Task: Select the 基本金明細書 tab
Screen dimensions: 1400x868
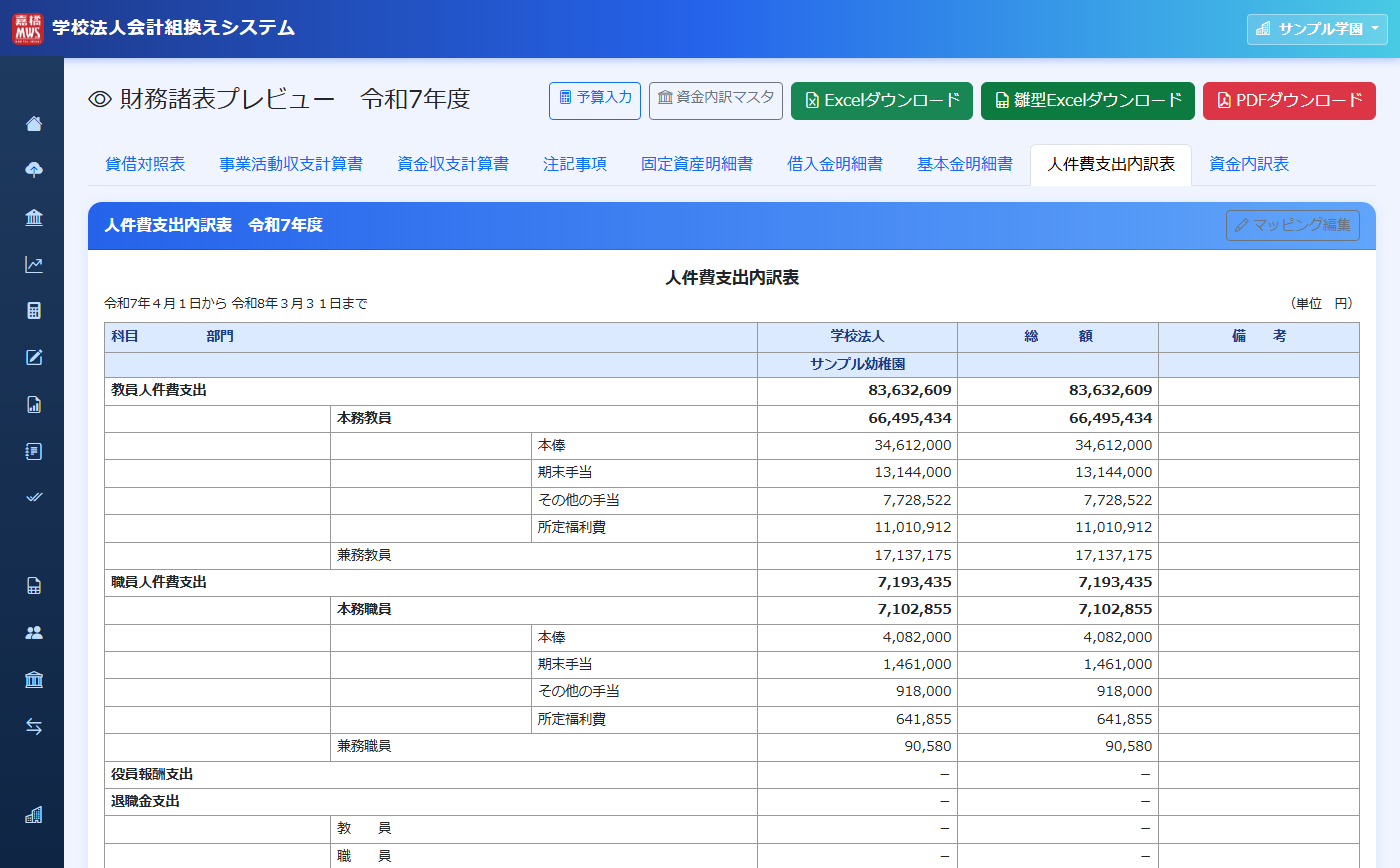Action: tap(965, 165)
